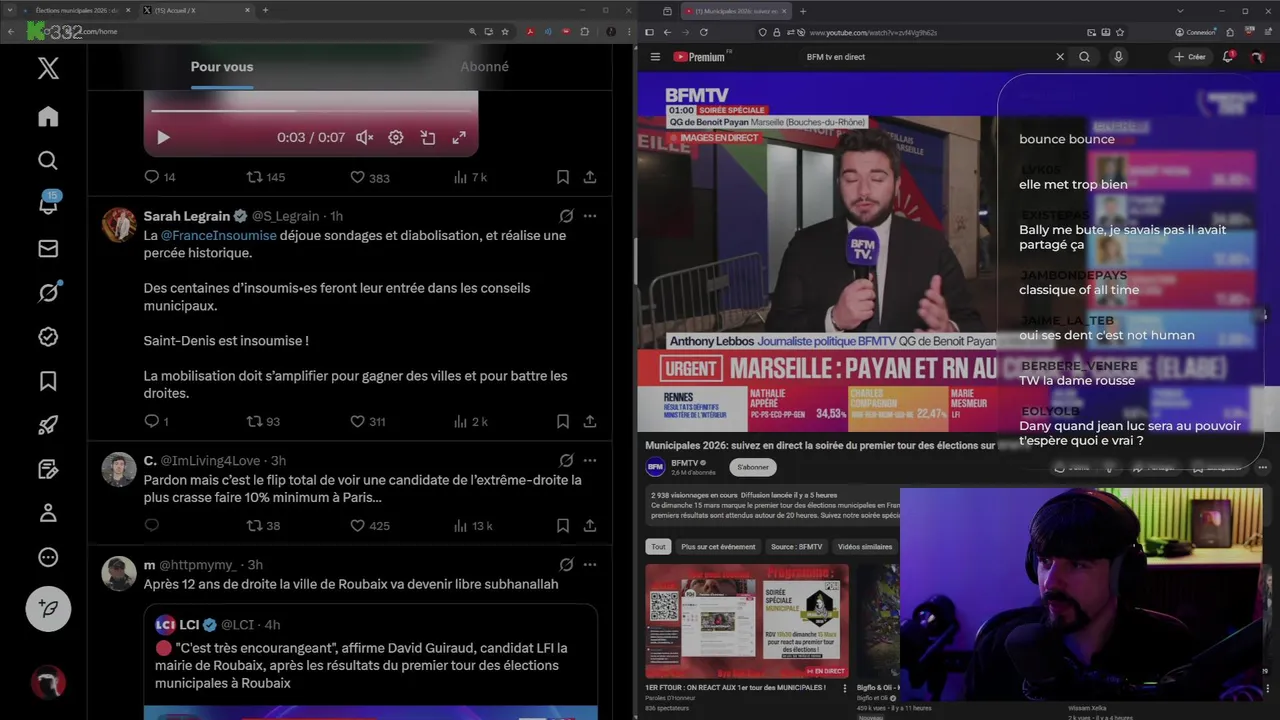Click Grok icon on @httpmymy_ tweet

pos(566,565)
